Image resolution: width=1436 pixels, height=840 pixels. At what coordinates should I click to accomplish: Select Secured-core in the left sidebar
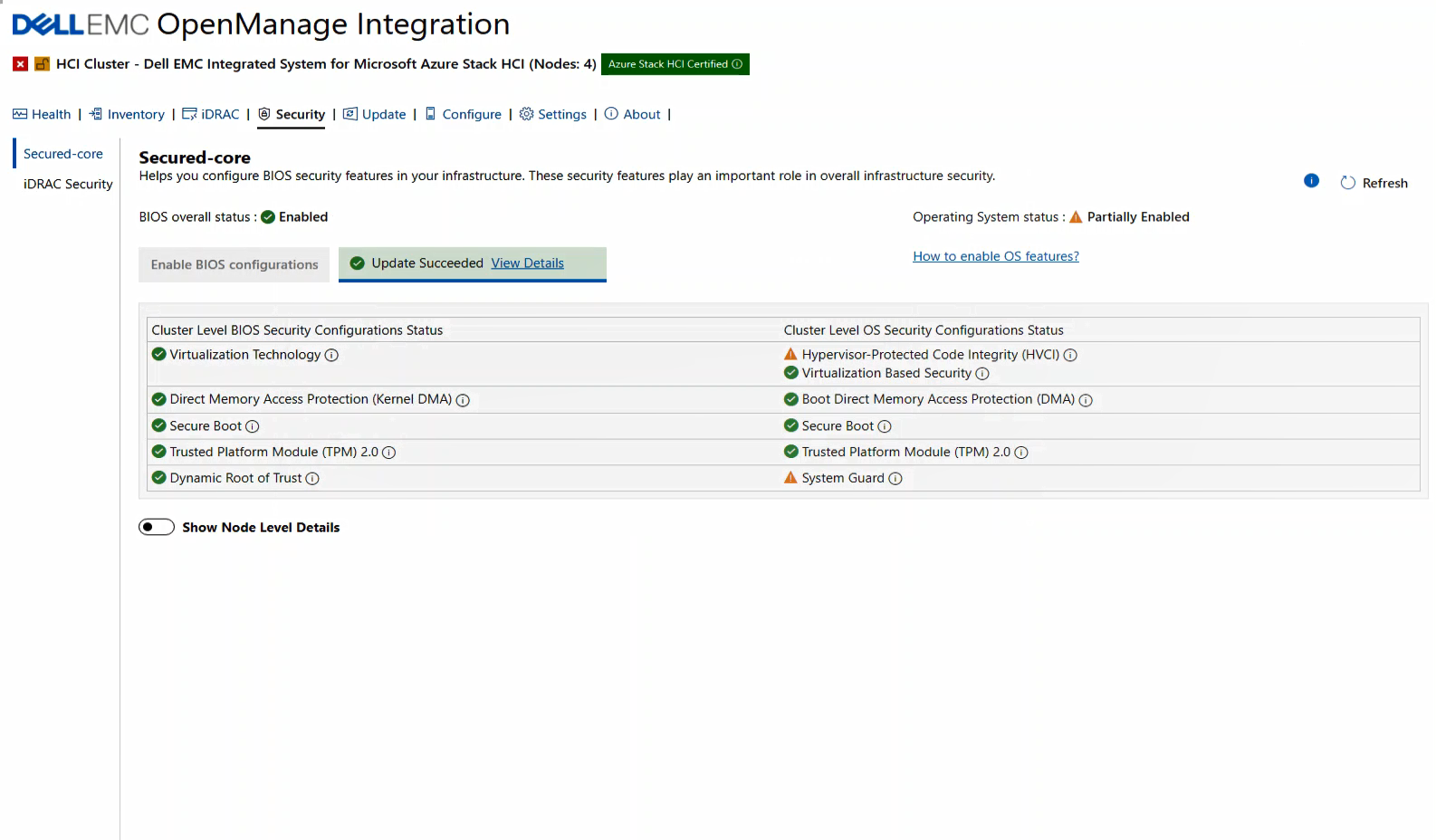click(x=63, y=154)
